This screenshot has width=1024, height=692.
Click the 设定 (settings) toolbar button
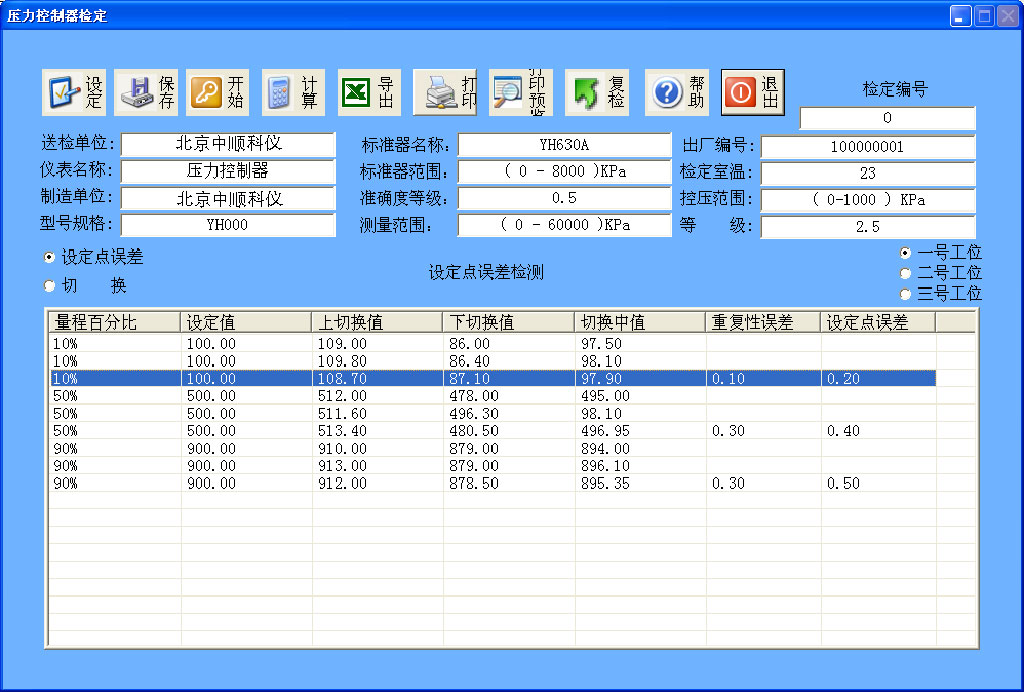point(74,93)
